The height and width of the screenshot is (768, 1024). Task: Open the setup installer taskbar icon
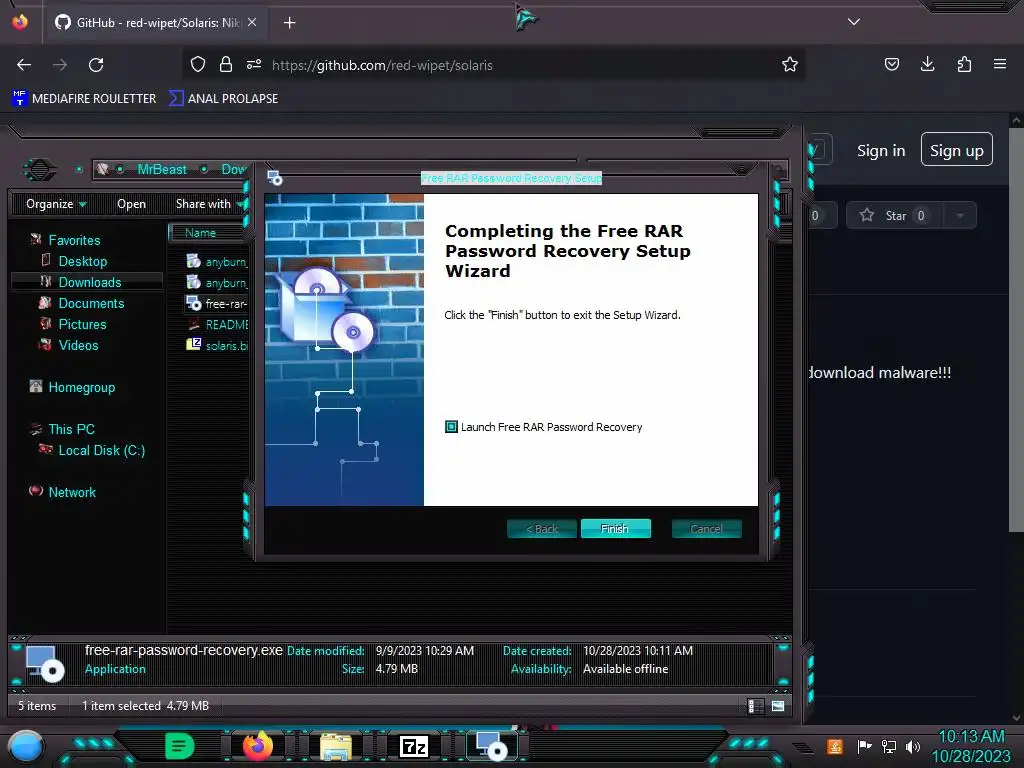click(x=491, y=746)
